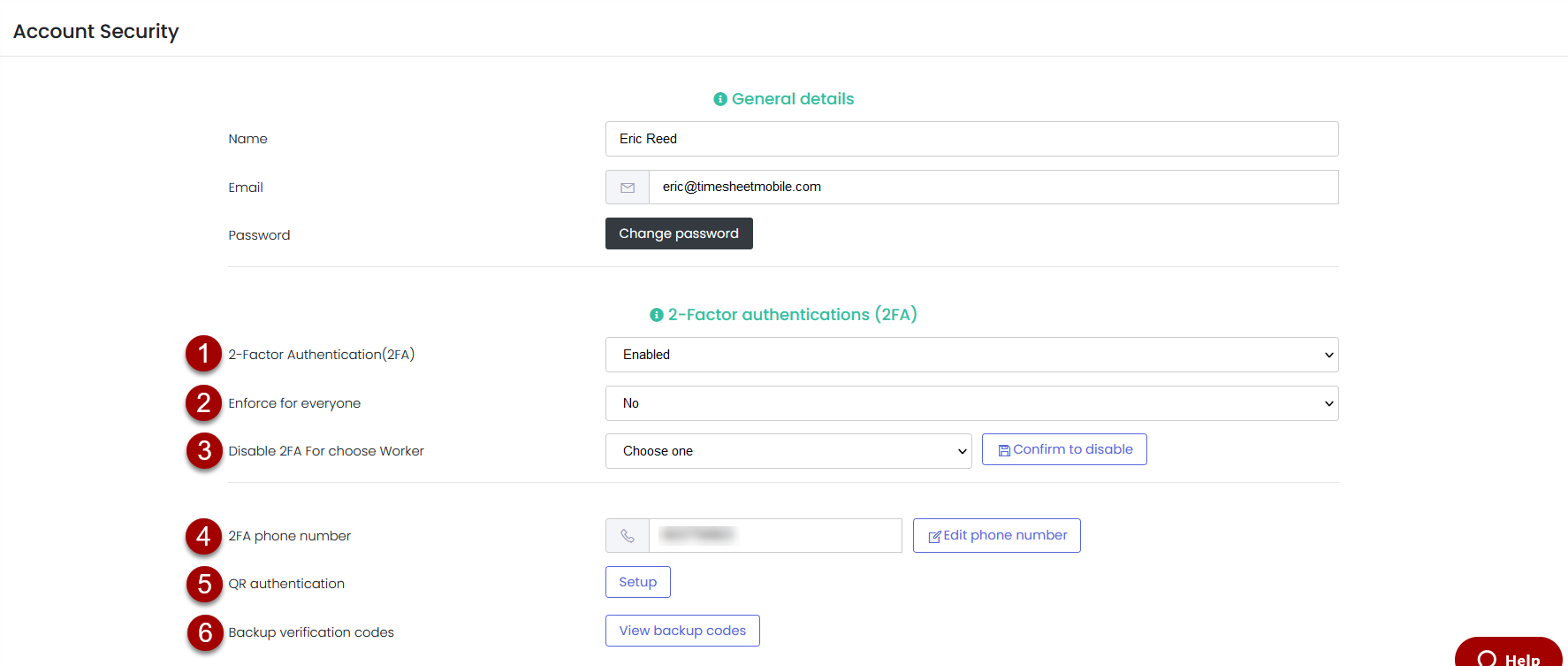Click the General details info icon

[719, 99]
